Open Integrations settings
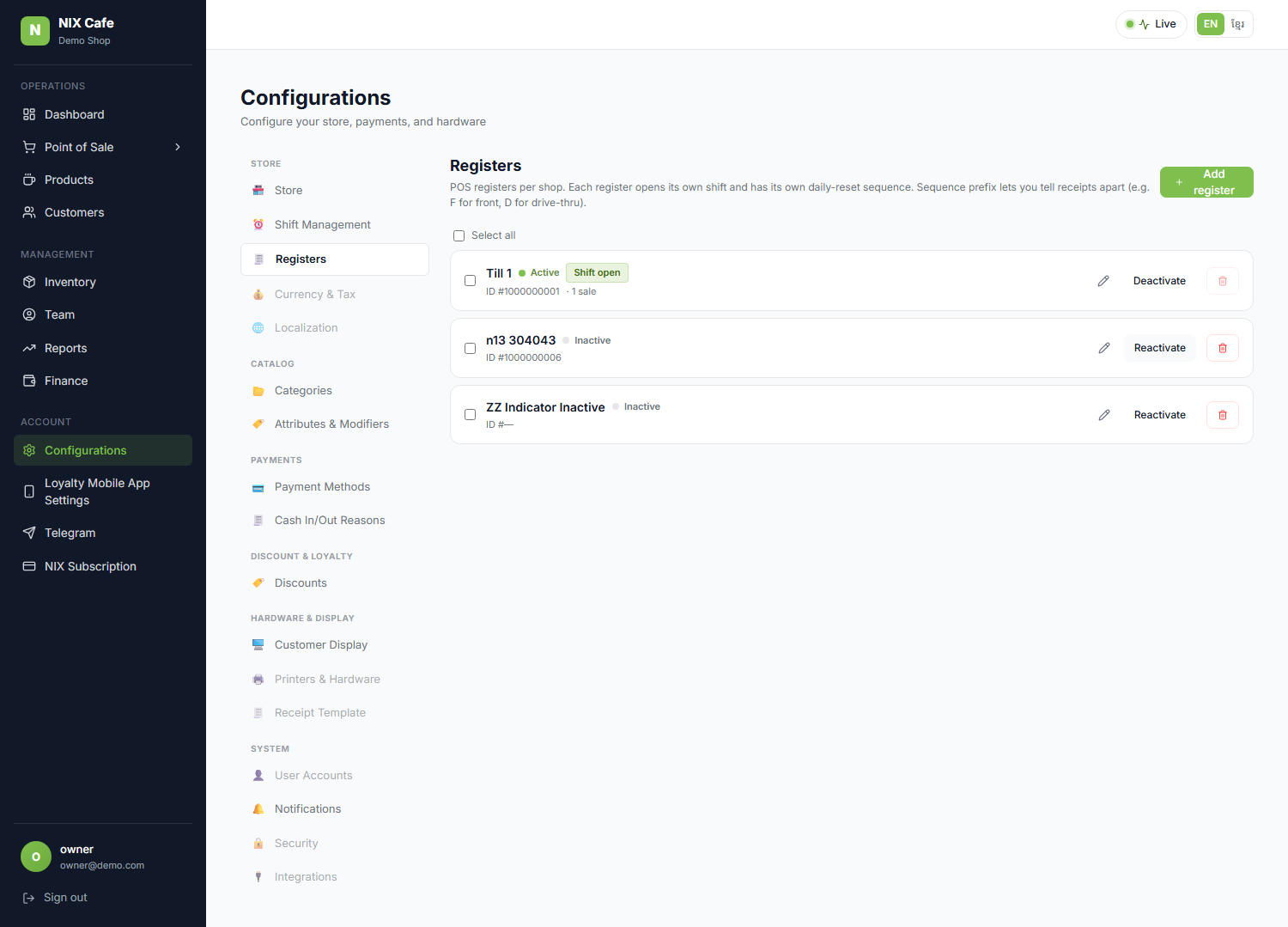 (x=335, y=877)
